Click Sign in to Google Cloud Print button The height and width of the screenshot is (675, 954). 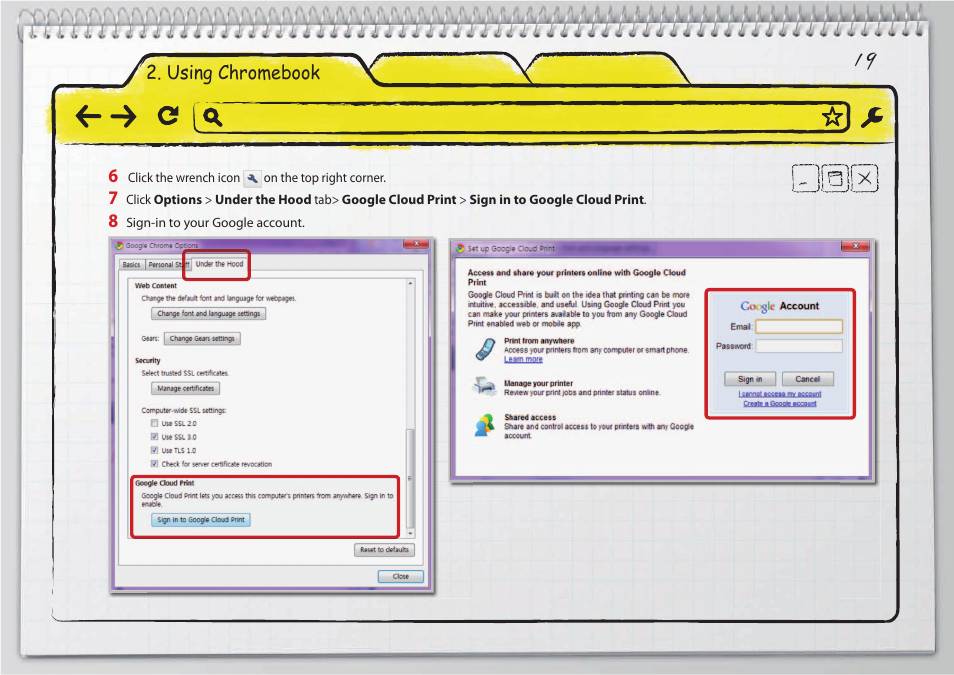coord(201,520)
